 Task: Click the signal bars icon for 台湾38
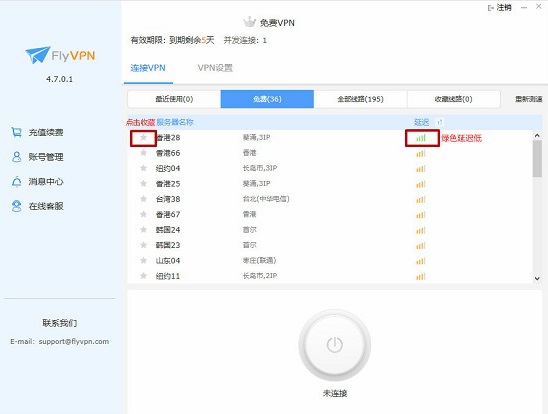click(421, 199)
